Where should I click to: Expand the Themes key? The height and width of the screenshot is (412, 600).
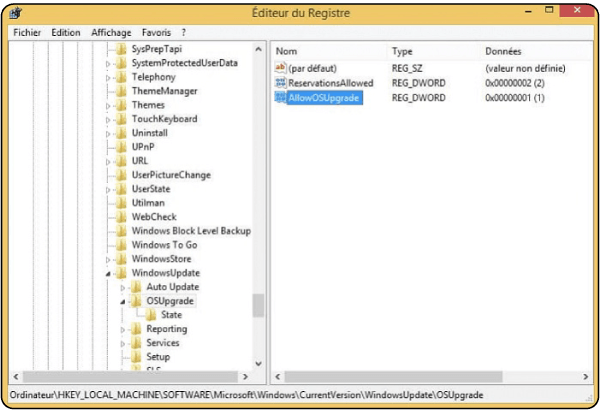click(108, 106)
